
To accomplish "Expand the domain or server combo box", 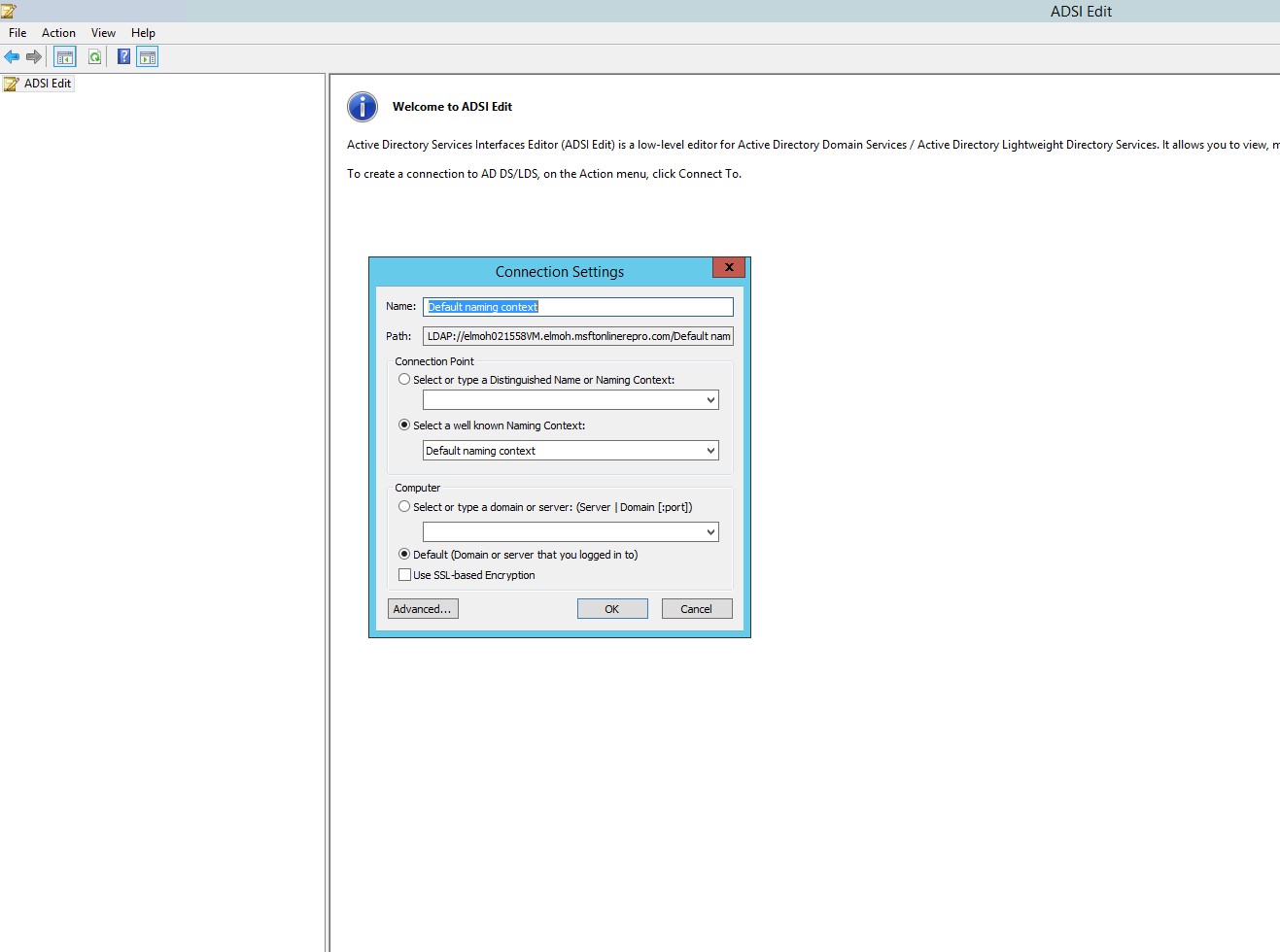I will click(x=710, y=532).
